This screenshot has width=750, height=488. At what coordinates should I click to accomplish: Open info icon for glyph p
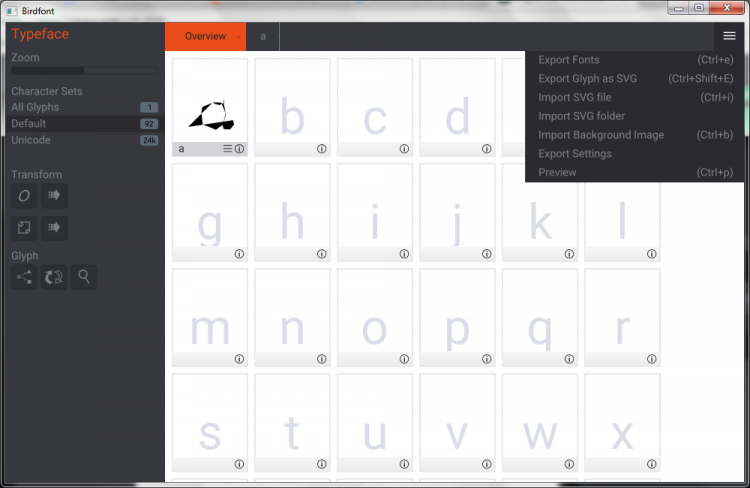[x=486, y=359]
